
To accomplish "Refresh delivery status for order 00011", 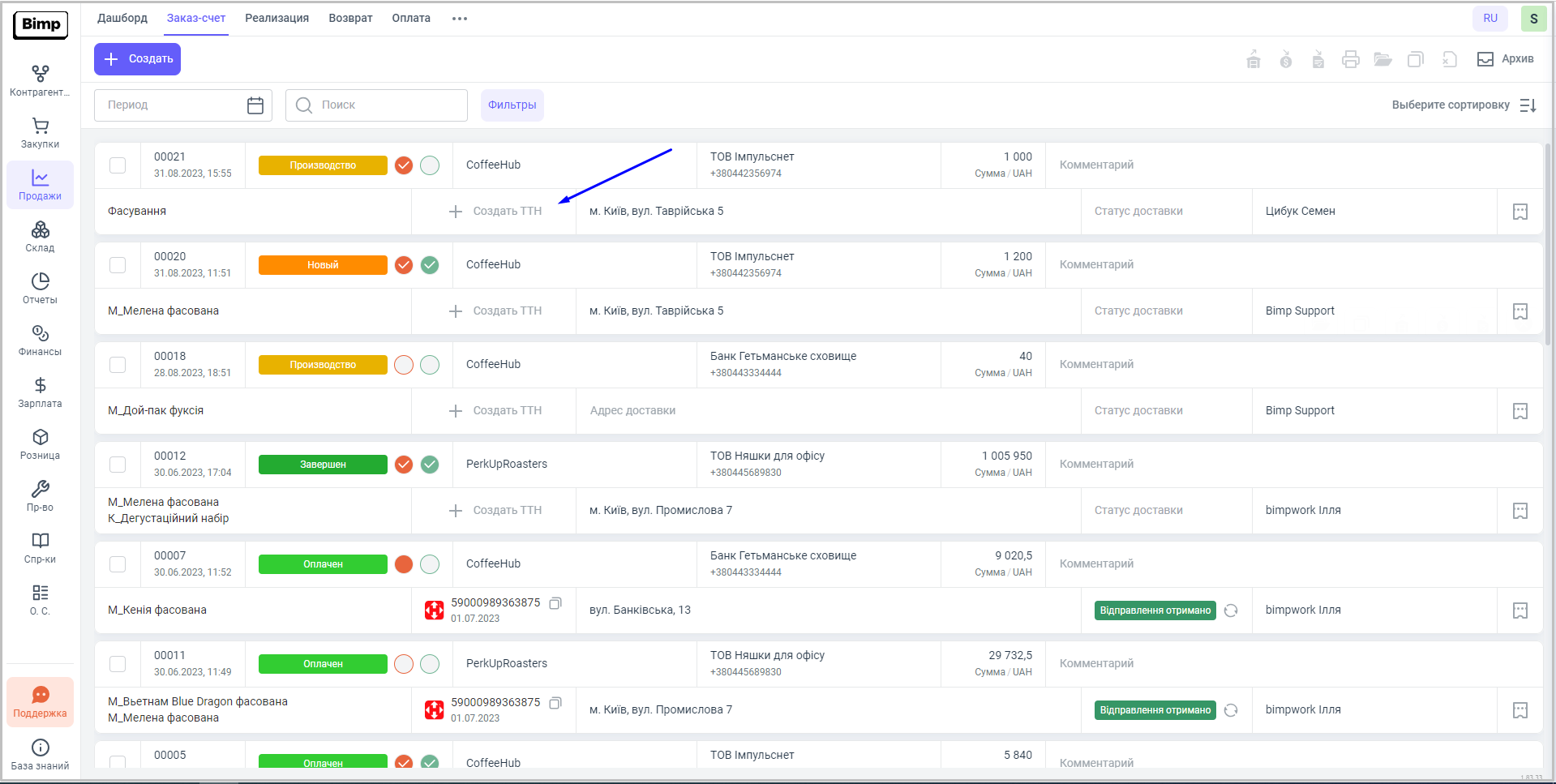I will pyautogui.click(x=1231, y=710).
